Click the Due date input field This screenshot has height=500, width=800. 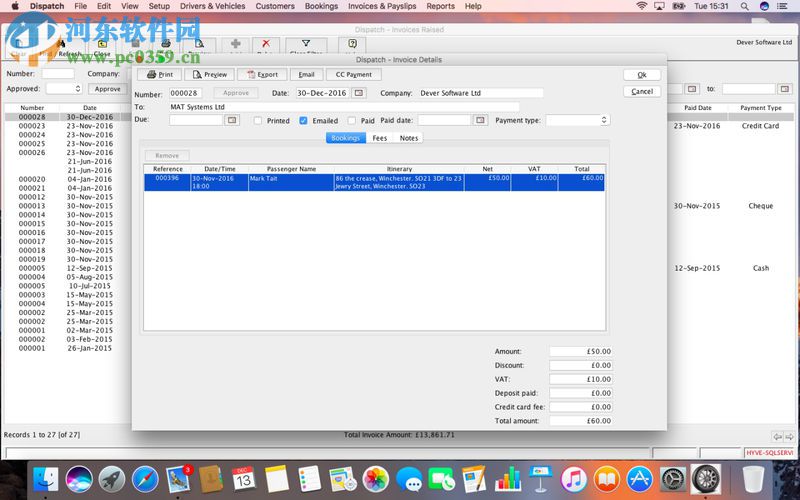tap(196, 120)
